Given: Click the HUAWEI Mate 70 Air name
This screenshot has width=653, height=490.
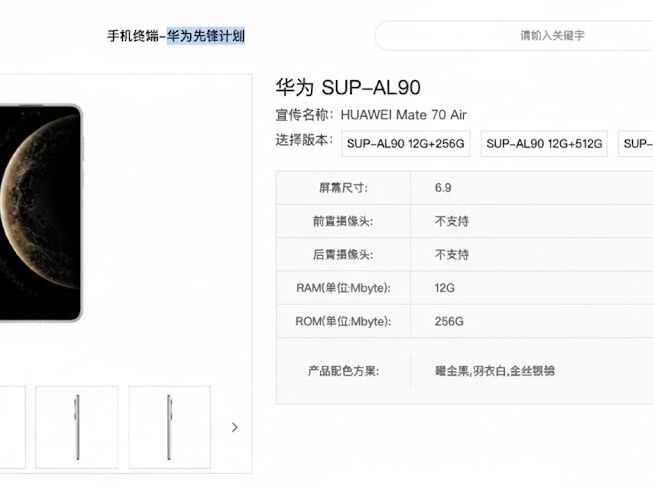Looking at the screenshot, I should pos(403,115).
